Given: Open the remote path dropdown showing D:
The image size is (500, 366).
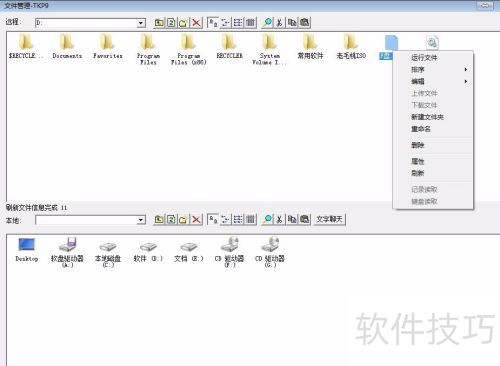Looking at the screenshot, I should click(141, 23).
